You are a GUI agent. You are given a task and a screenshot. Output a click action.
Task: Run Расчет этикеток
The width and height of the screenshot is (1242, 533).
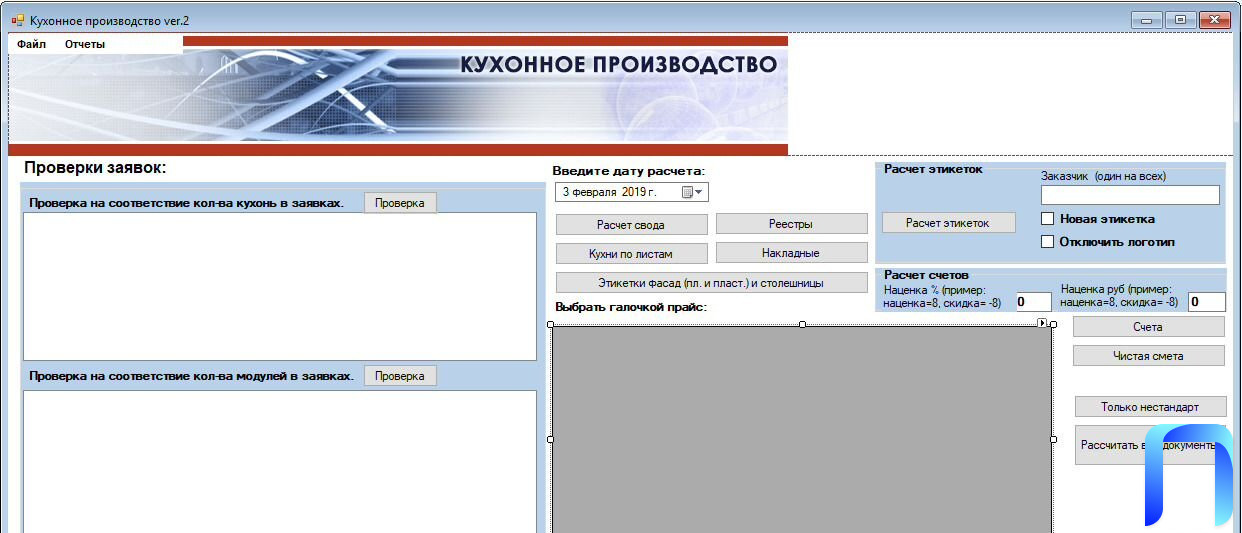[x=948, y=223]
